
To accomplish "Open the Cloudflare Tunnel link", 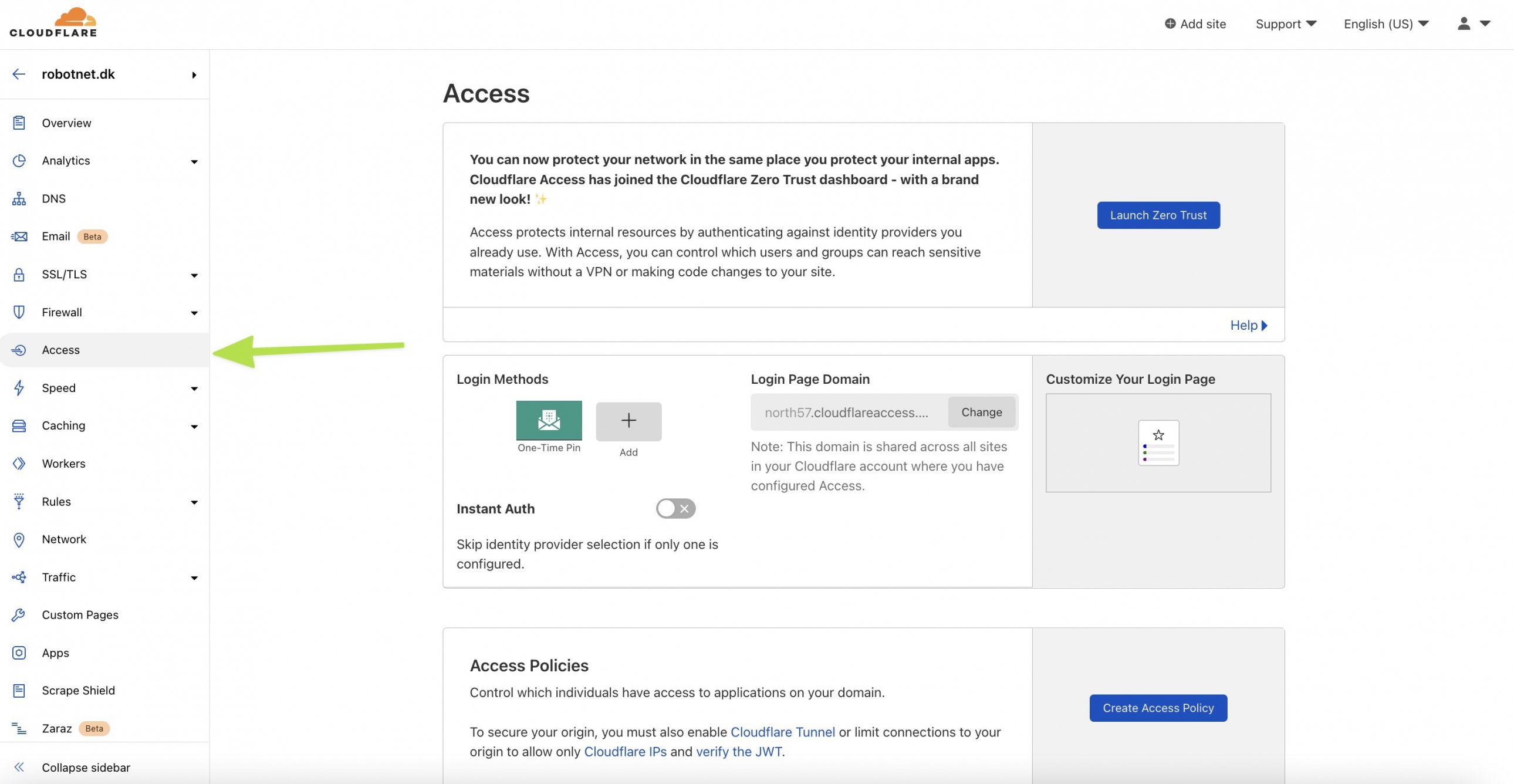I will 782,732.
